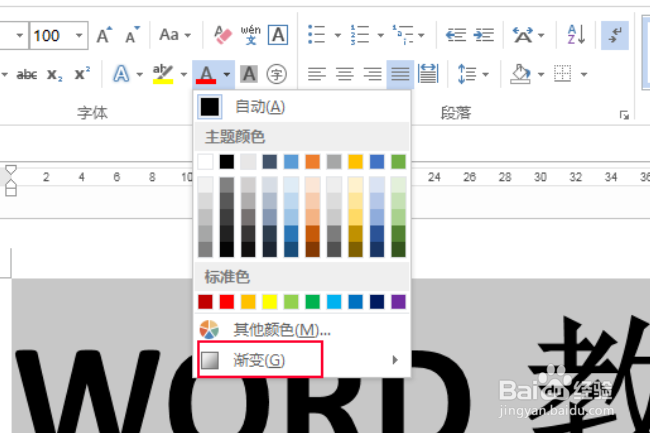650x433 pixels.
Task: Click Distributed alignment icon
Action: click(428, 74)
